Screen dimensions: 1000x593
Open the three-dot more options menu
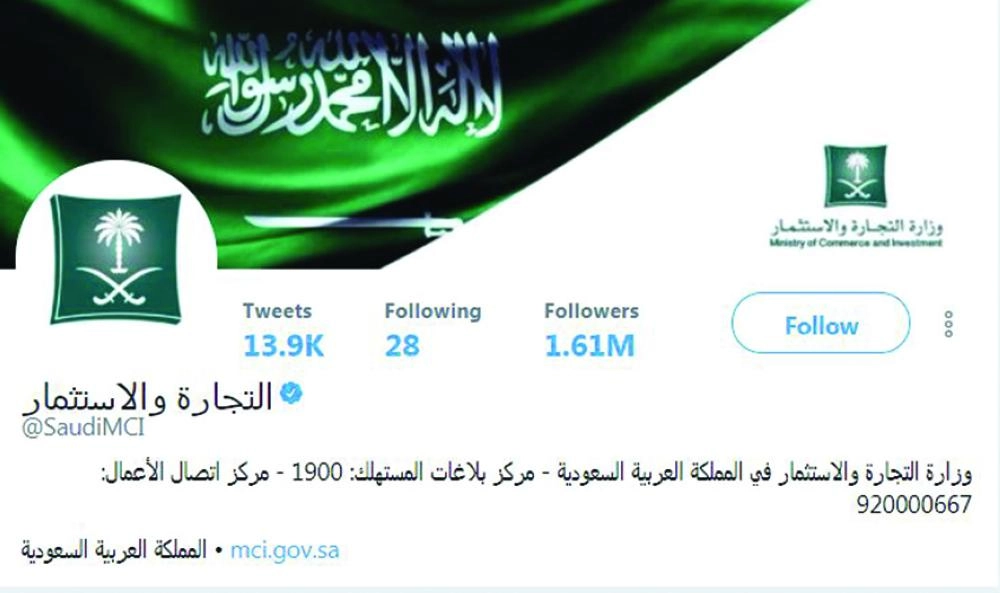point(948,324)
